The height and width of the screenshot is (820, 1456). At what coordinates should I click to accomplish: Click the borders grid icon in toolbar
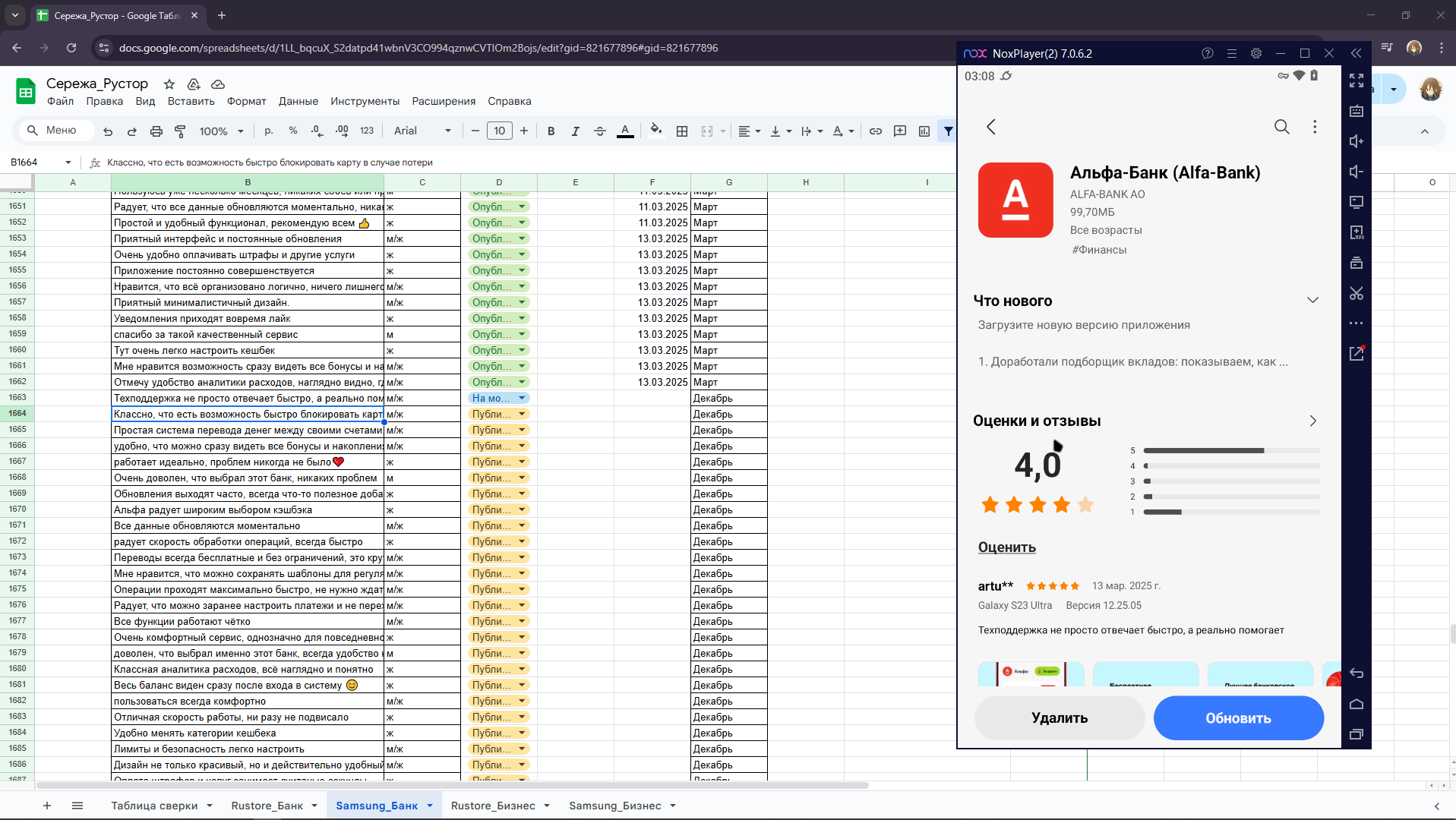point(682,131)
